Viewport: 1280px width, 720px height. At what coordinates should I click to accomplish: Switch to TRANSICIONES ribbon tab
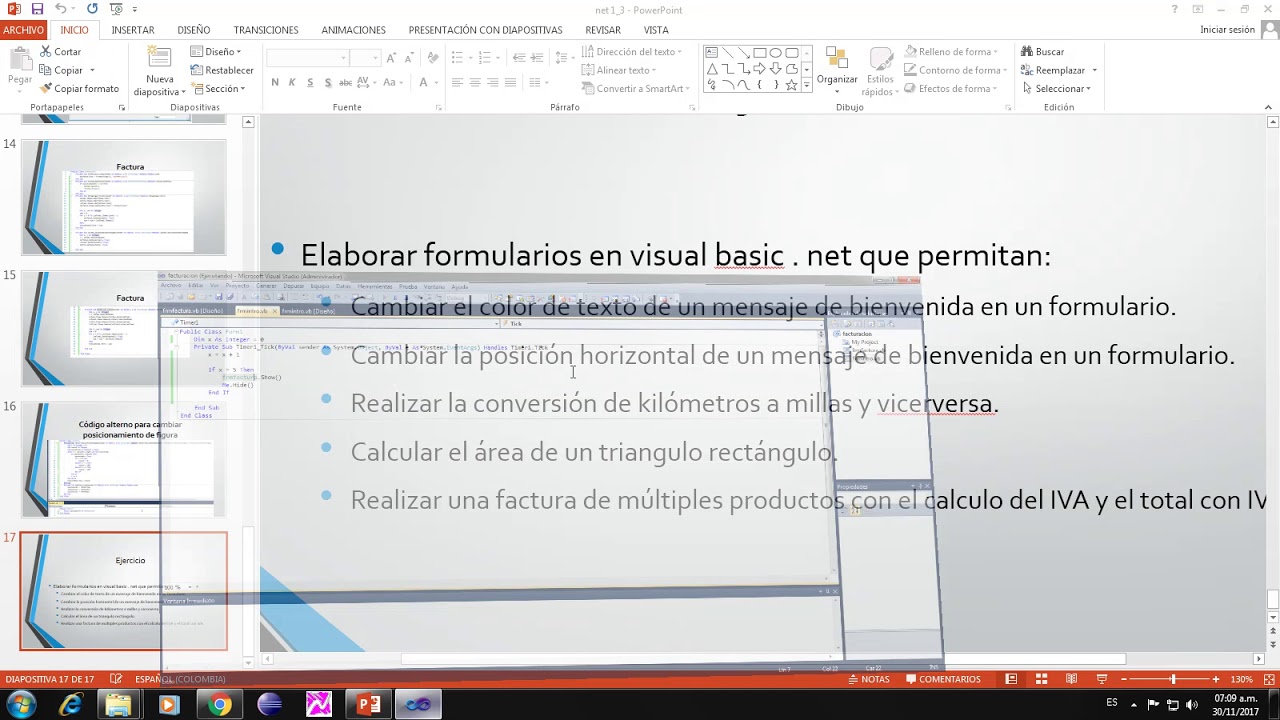[266, 30]
